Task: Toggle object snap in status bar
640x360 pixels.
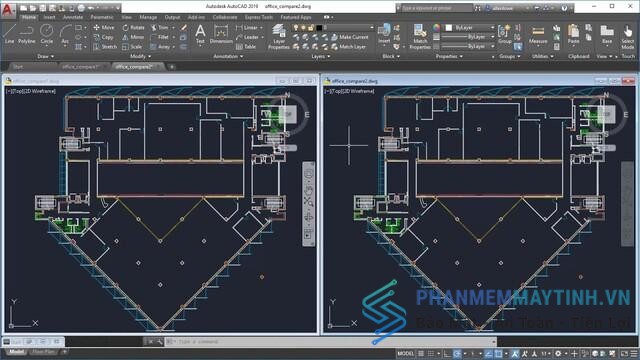Action: (498, 353)
